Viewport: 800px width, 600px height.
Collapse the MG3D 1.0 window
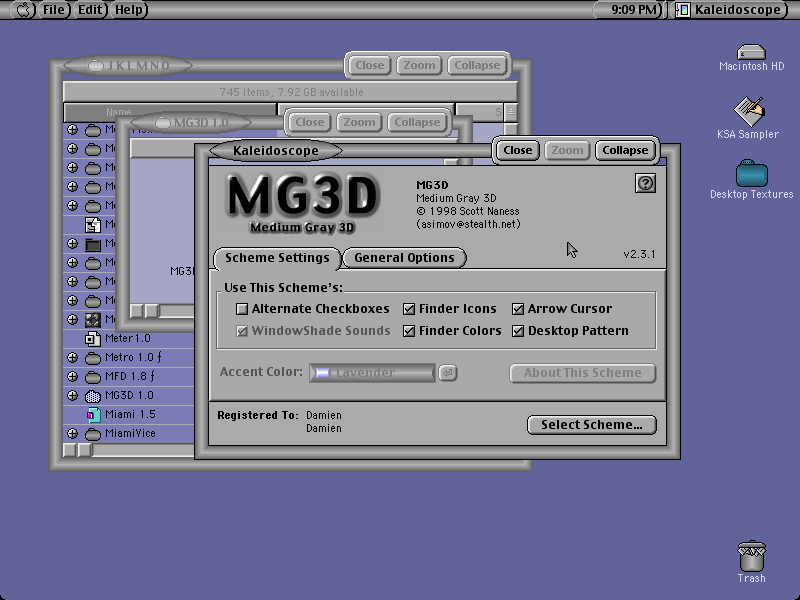(x=417, y=122)
